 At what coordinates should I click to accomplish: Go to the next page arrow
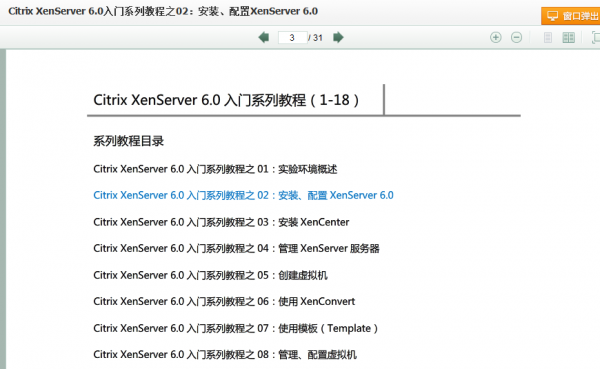(x=338, y=38)
